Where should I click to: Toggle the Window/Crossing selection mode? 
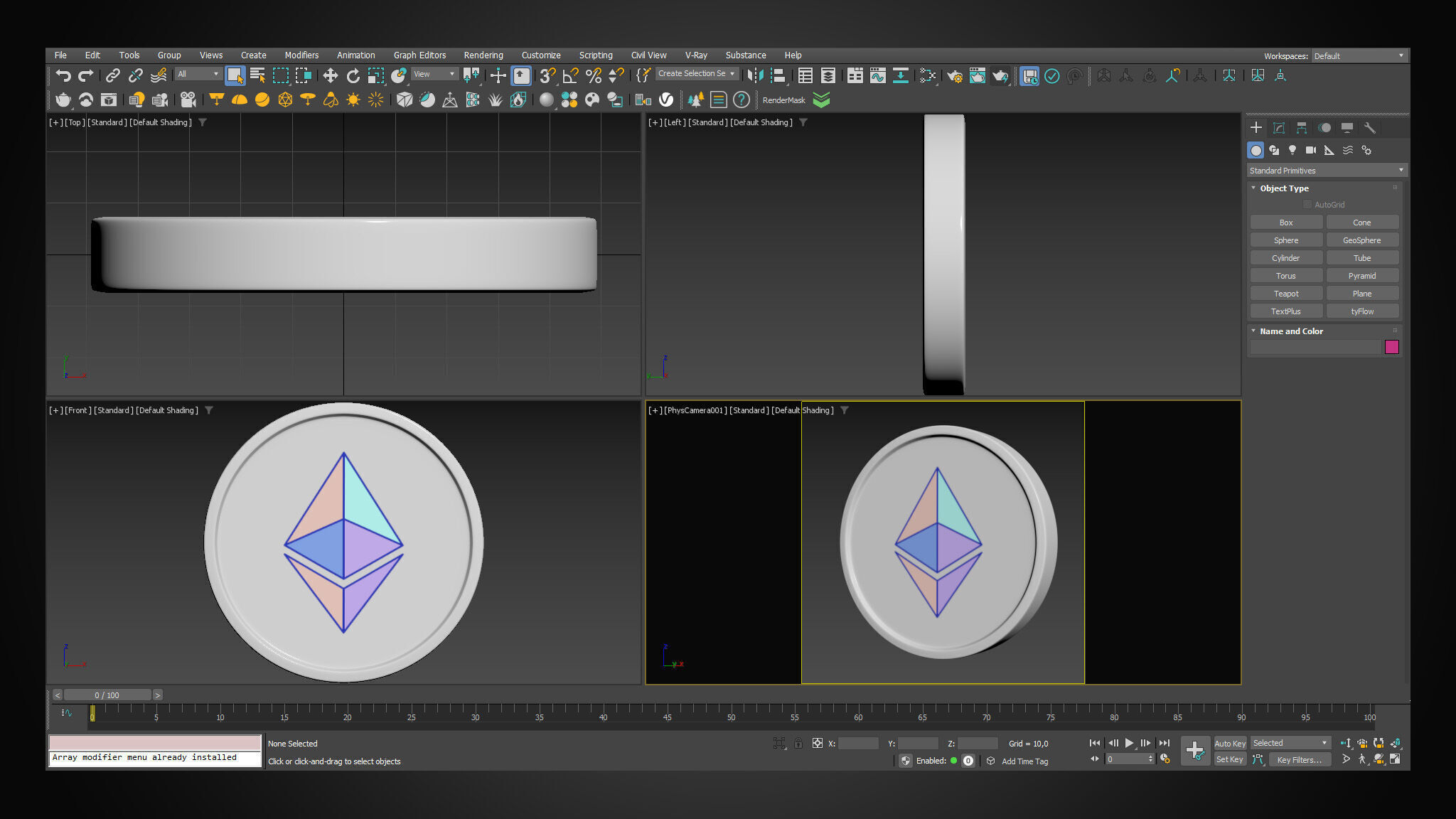coord(304,75)
